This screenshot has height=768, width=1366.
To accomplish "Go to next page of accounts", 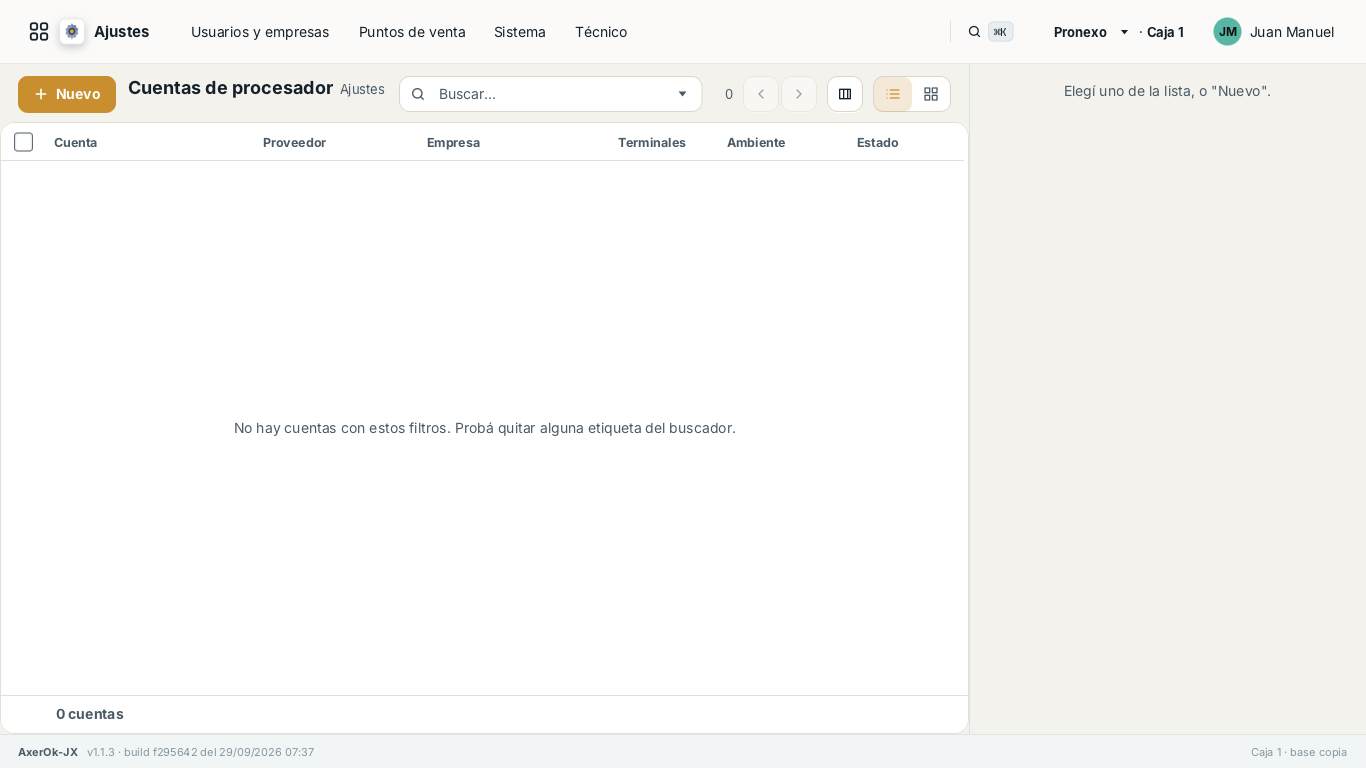I will pyautogui.click(x=799, y=94).
